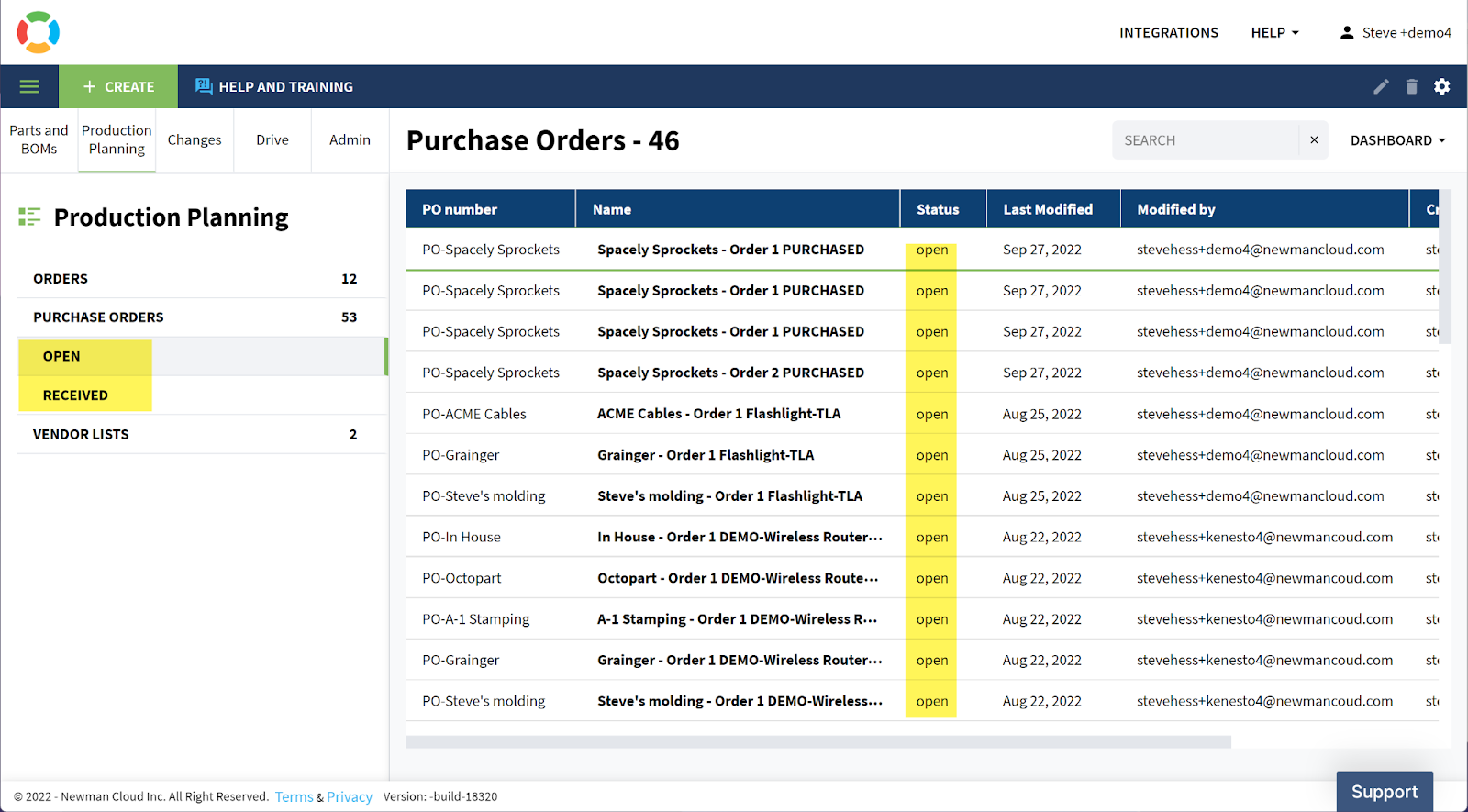Select the Production Planning tab

(117, 139)
